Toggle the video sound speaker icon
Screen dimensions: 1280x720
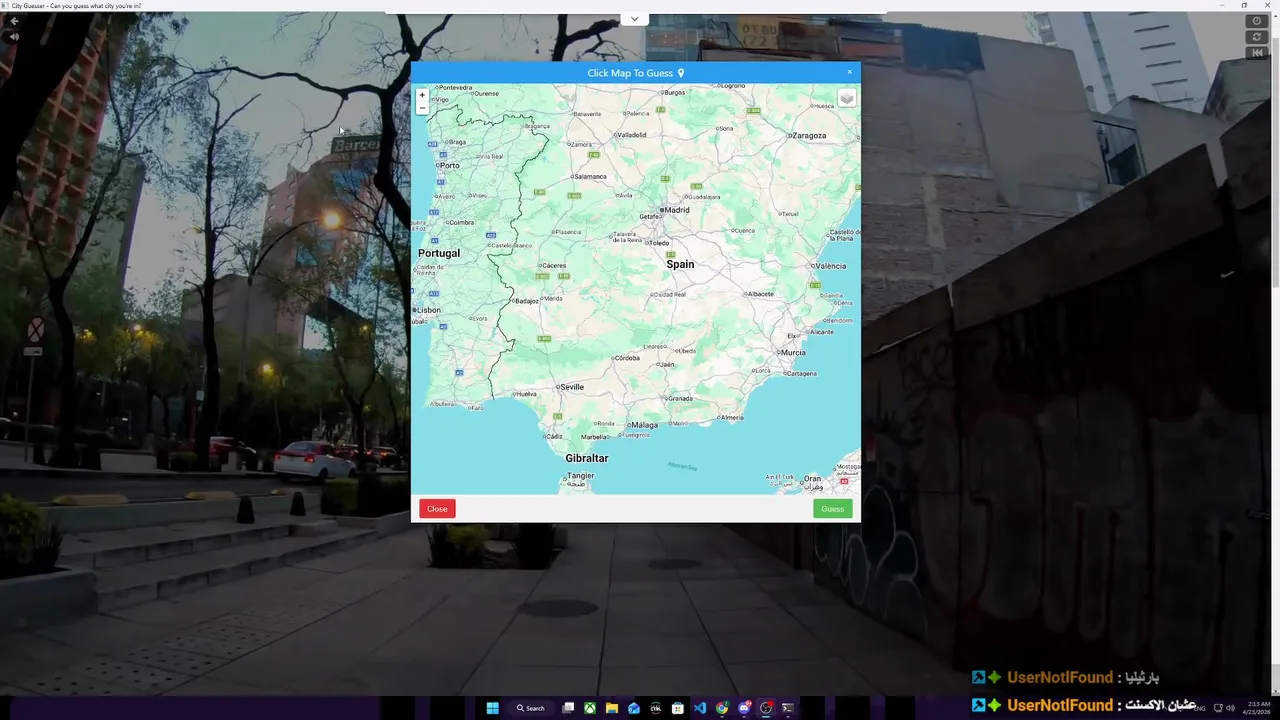[x=14, y=37]
